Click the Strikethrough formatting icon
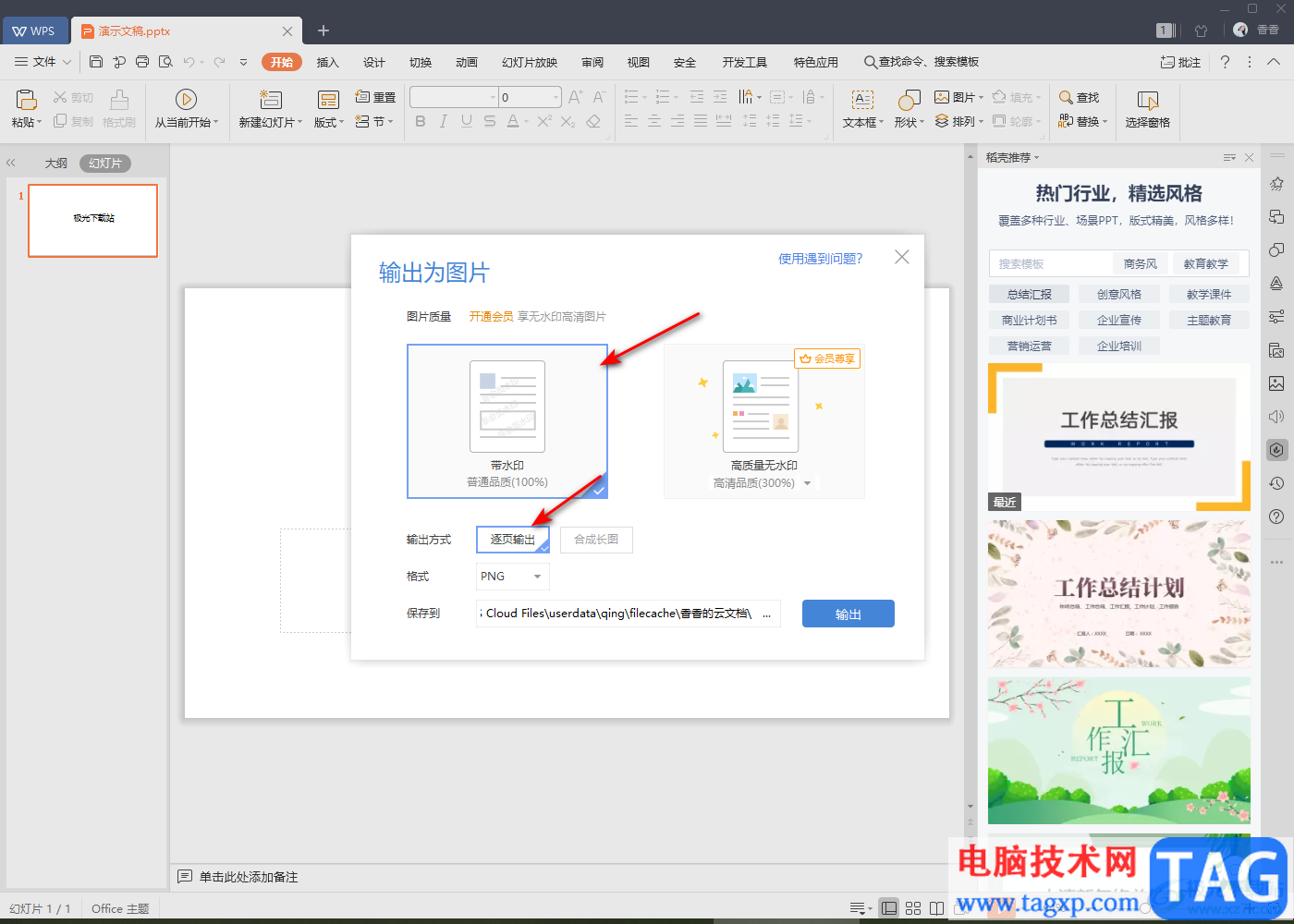 coord(490,121)
